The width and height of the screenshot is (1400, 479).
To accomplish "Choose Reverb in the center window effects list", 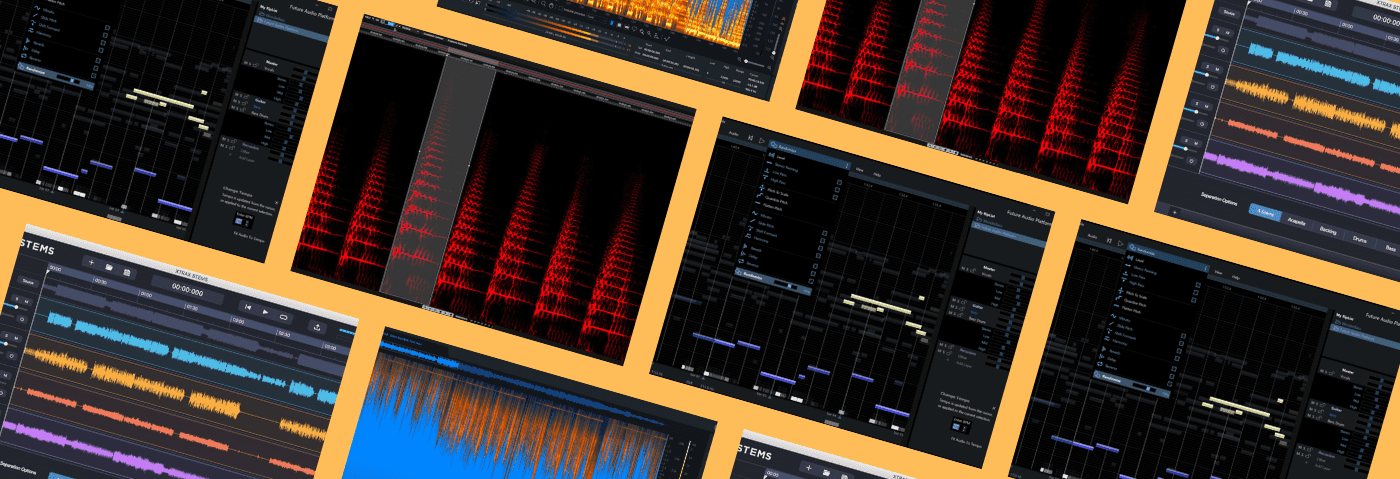I will (x=756, y=249).
